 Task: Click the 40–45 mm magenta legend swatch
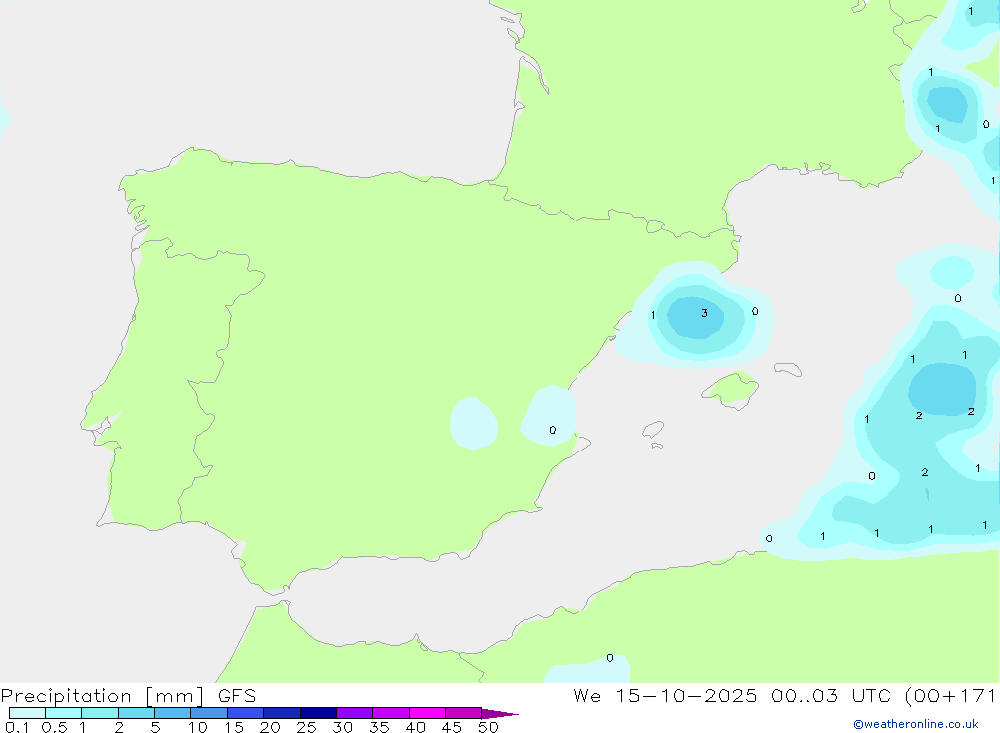(x=427, y=713)
